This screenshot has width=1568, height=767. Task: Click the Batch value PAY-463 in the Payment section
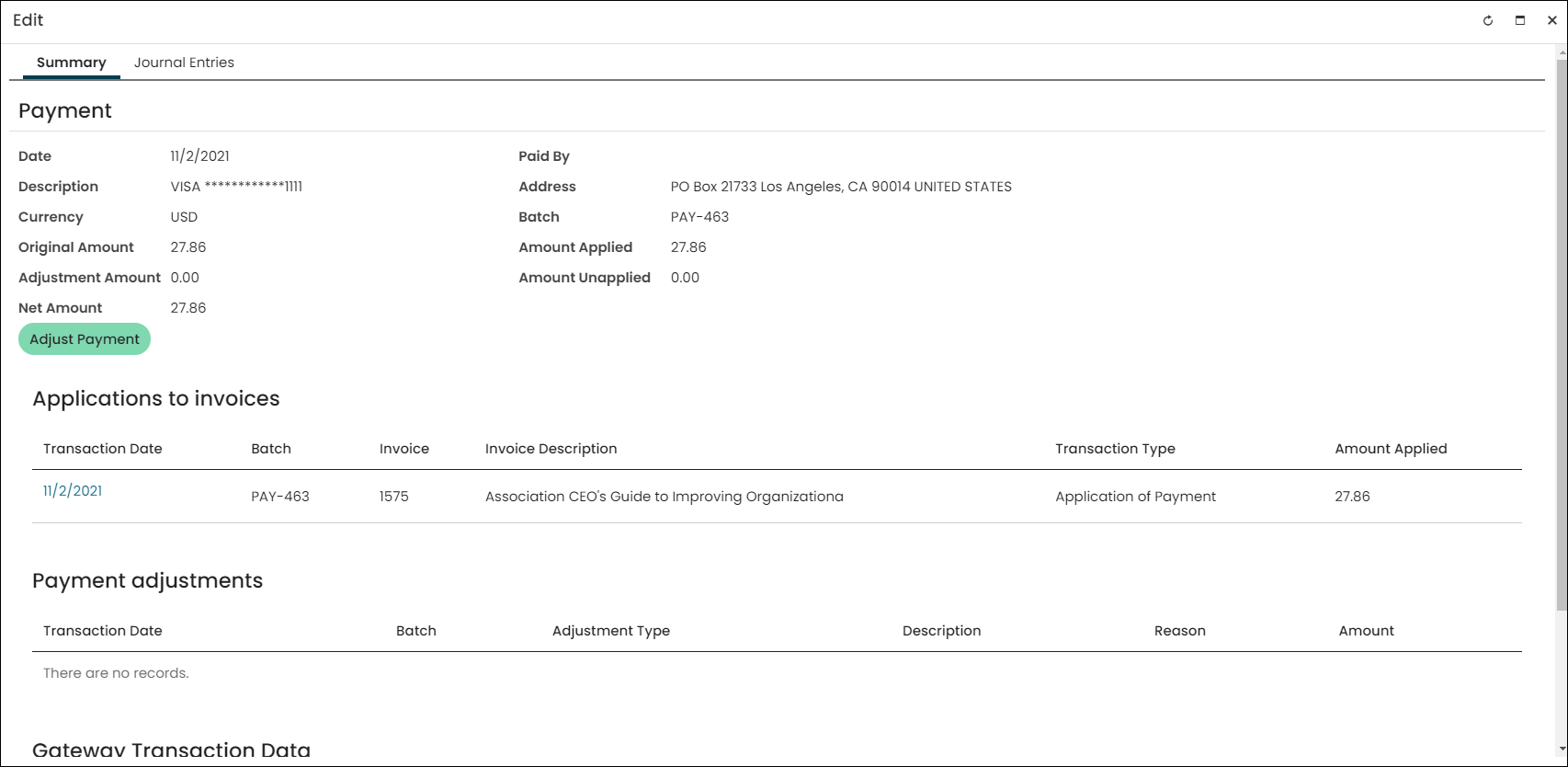click(699, 217)
